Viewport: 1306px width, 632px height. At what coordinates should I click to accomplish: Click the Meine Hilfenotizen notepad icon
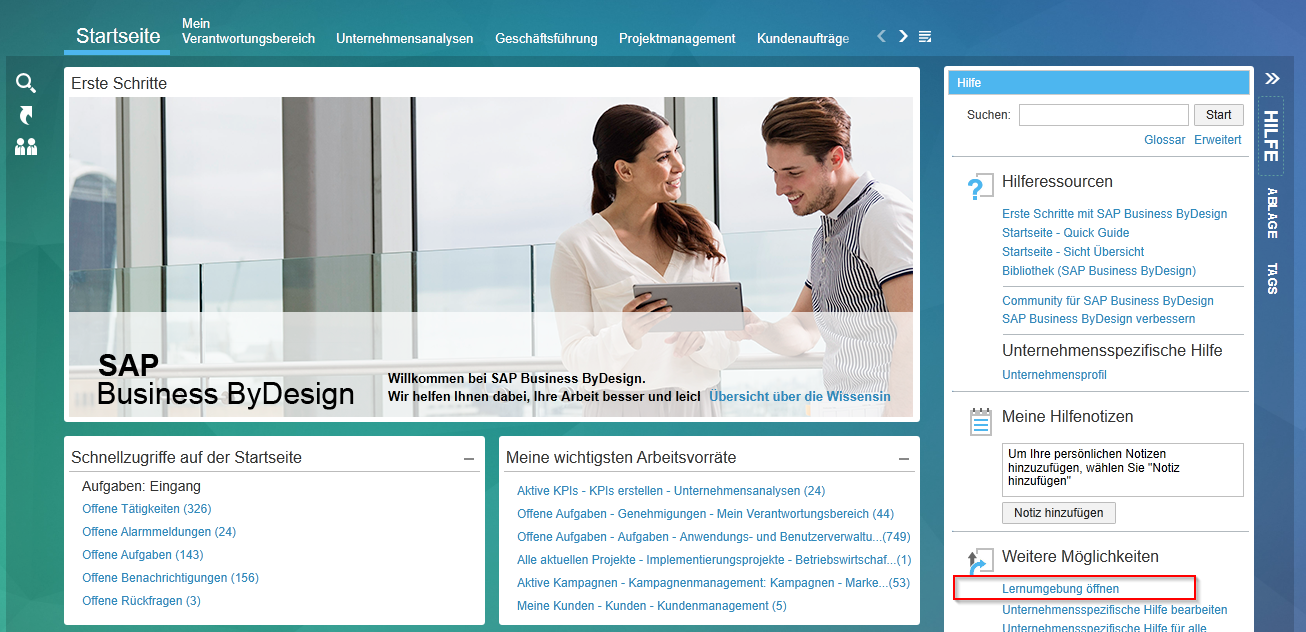(x=981, y=421)
